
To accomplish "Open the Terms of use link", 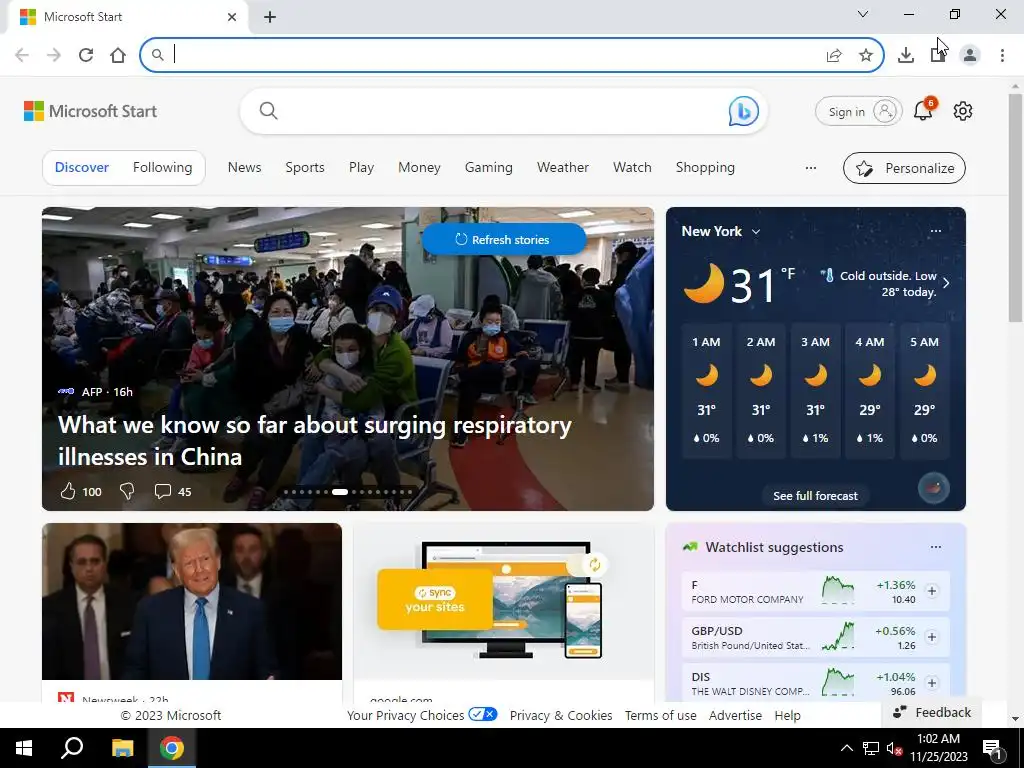I will [x=660, y=715].
